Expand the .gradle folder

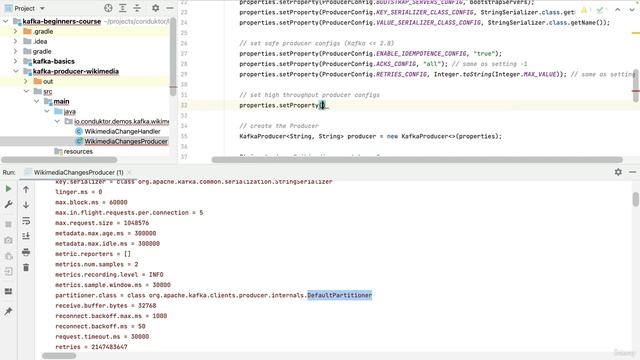tap(16, 31)
